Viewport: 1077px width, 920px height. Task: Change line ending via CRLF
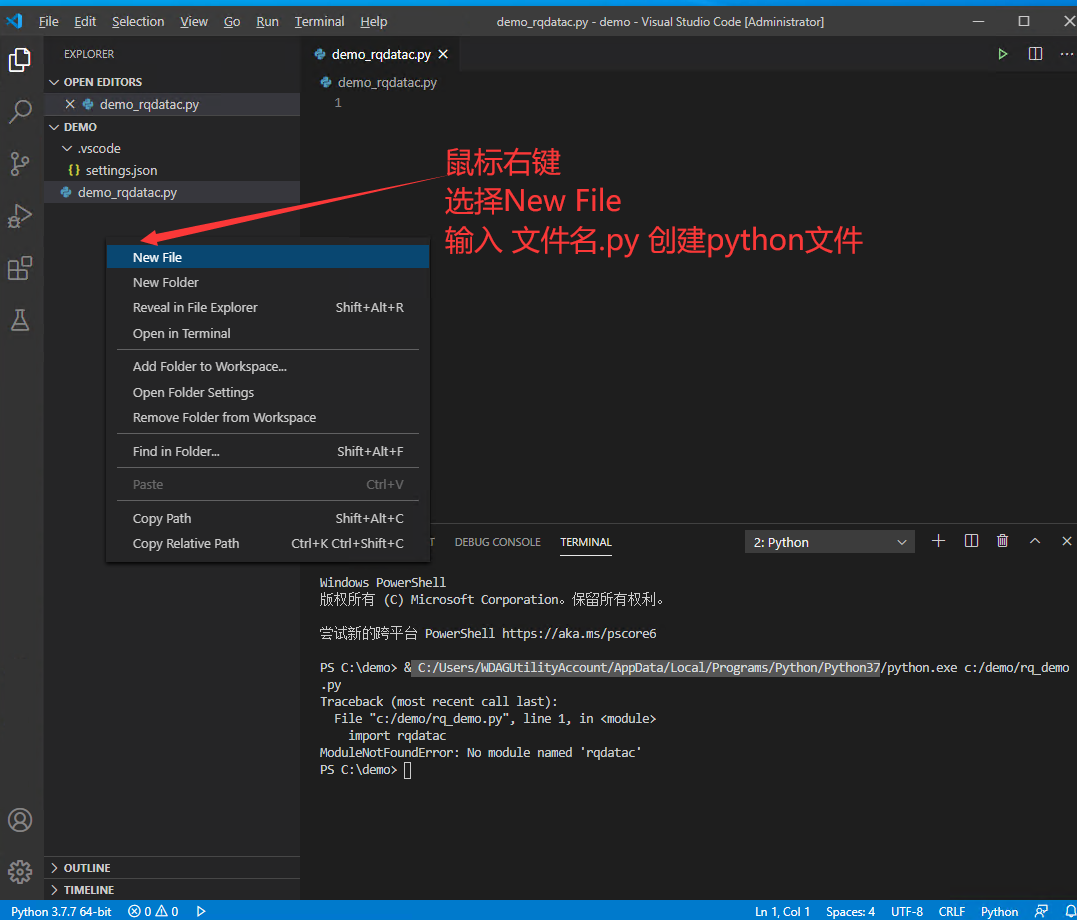pos(951,911)
